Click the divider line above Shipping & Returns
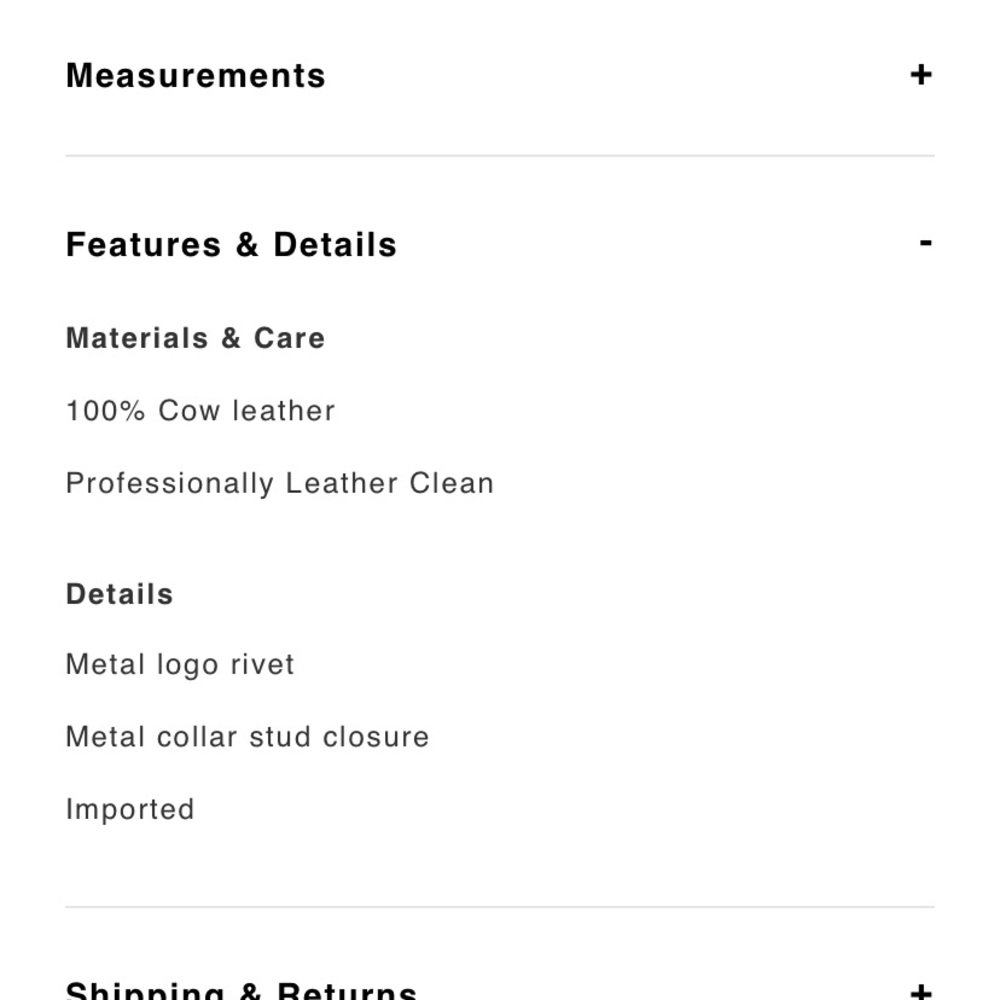 click(500, 907)
